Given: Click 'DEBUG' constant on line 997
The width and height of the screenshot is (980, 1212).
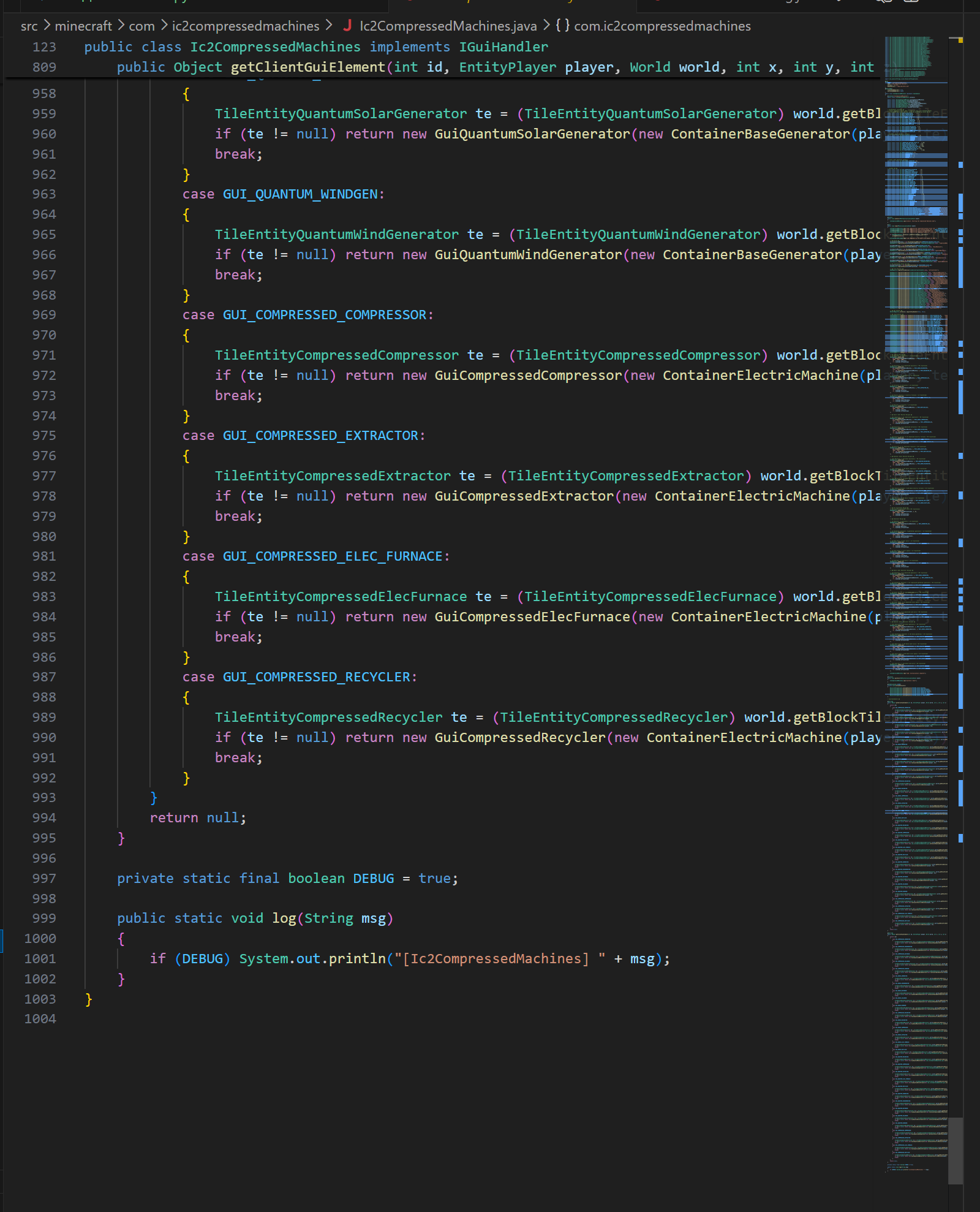Looking at the screenshot, I should [374, 879].
